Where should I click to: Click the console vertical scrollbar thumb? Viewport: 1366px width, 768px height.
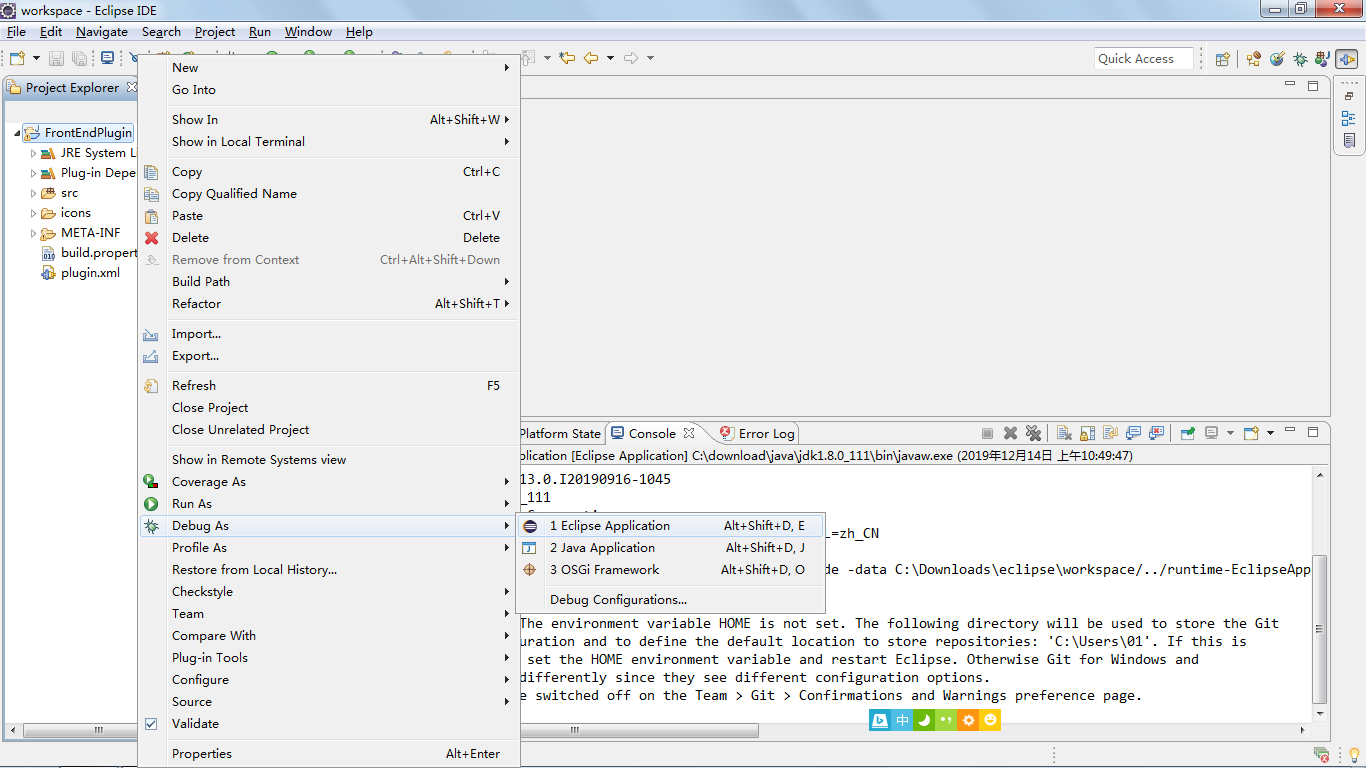coord(1320,630)
